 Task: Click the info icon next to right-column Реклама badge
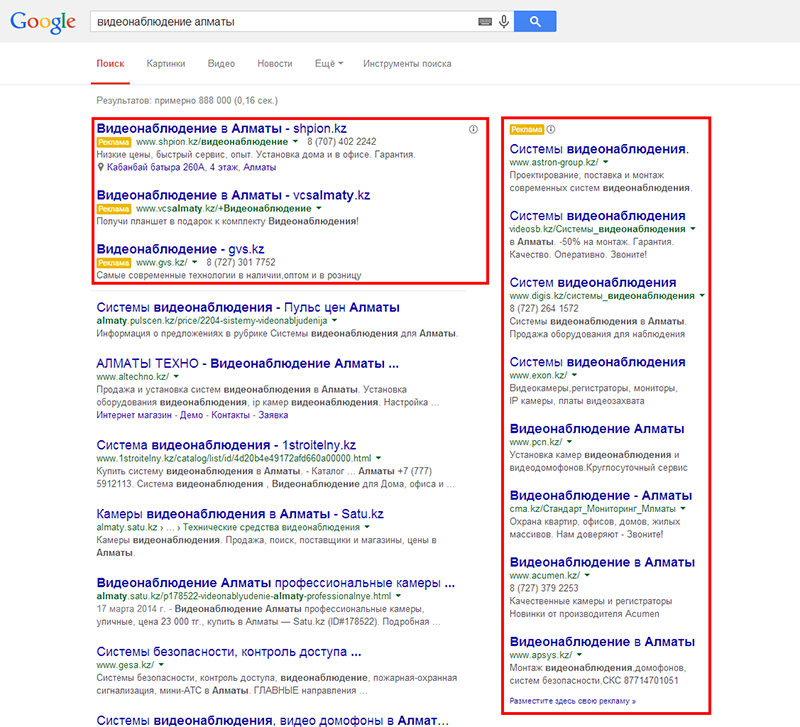(x=551, y=130)
